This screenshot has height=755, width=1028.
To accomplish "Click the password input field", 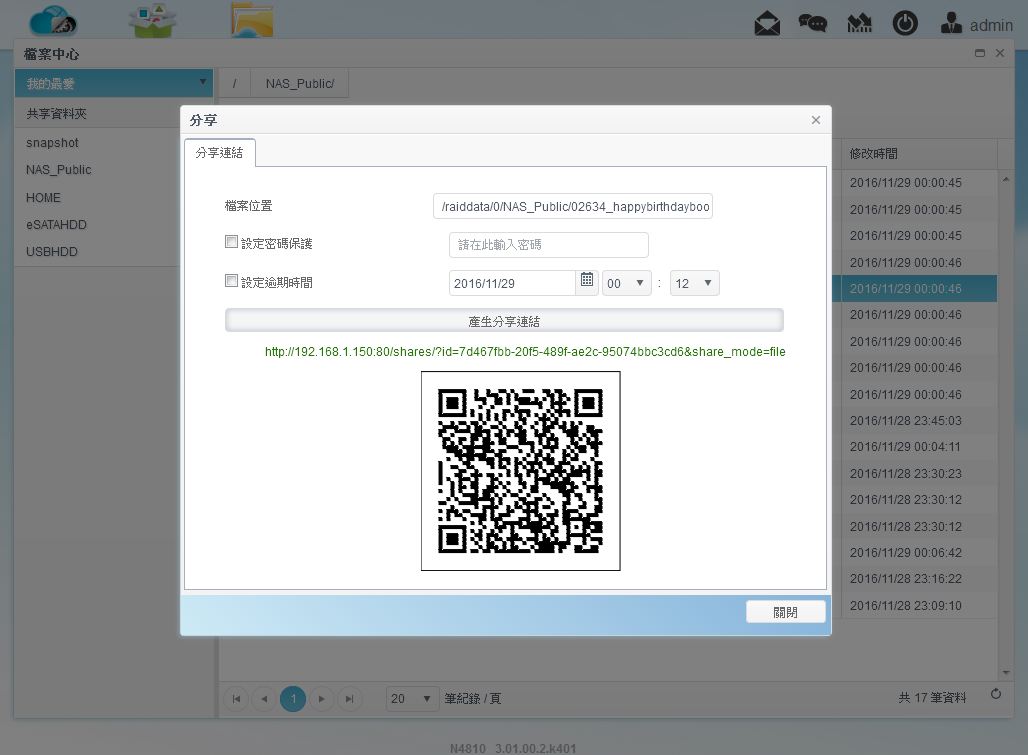I will pos(549,244).
